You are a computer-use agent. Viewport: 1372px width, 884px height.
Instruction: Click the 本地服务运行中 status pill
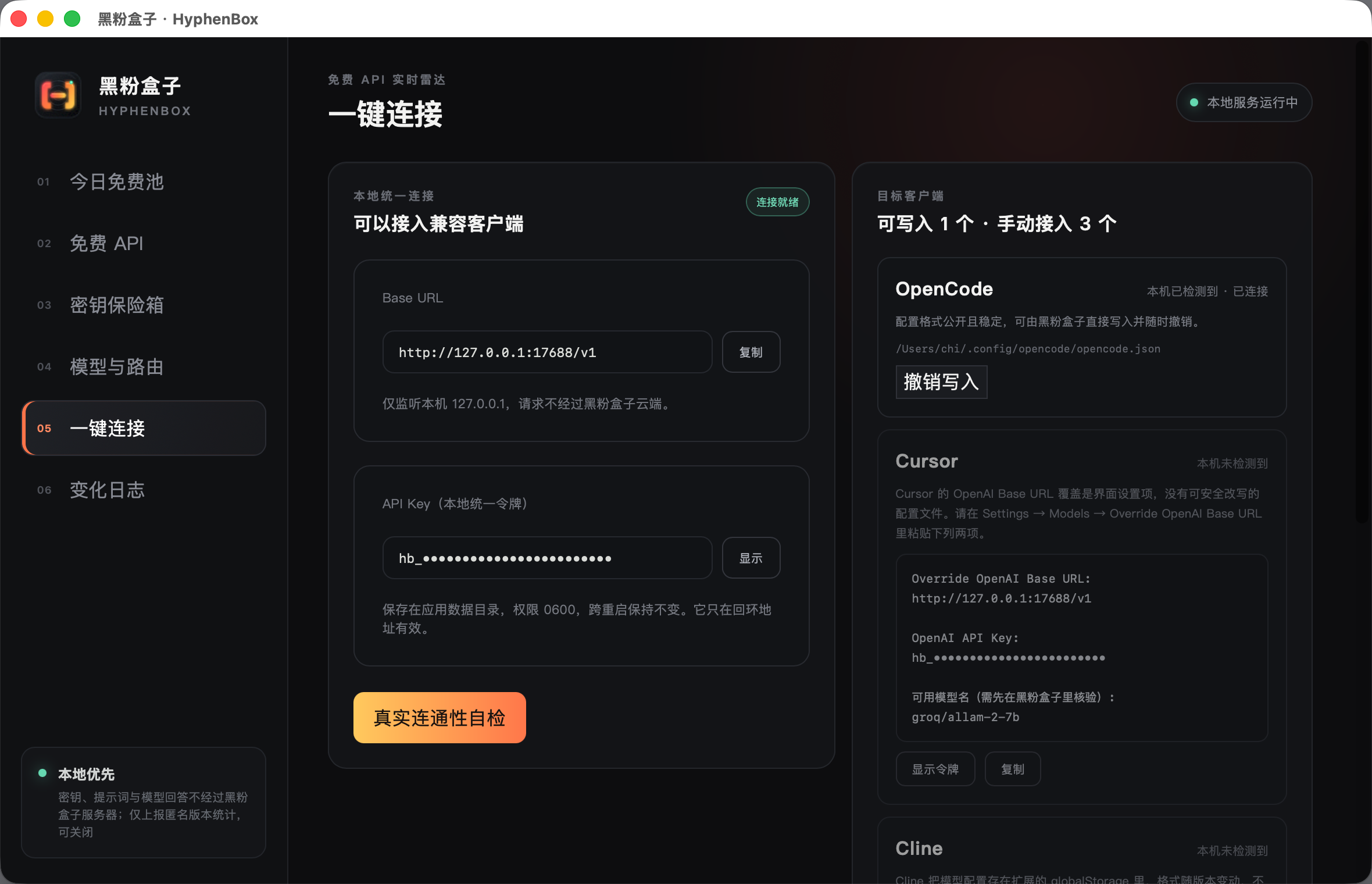(1244, 102)
